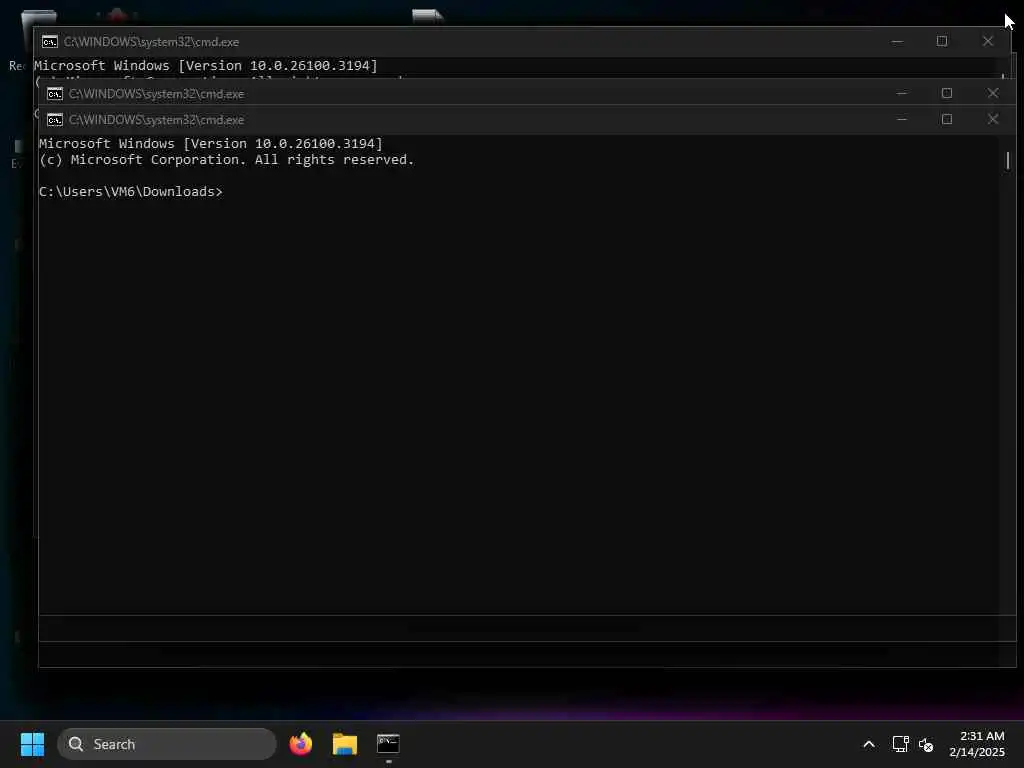Click the rearmost window title C:\WINDOWS\system32\cmd.exe
Viewport: 1024px width, 768px height.
pyautogui.click(x=152, y=42)
